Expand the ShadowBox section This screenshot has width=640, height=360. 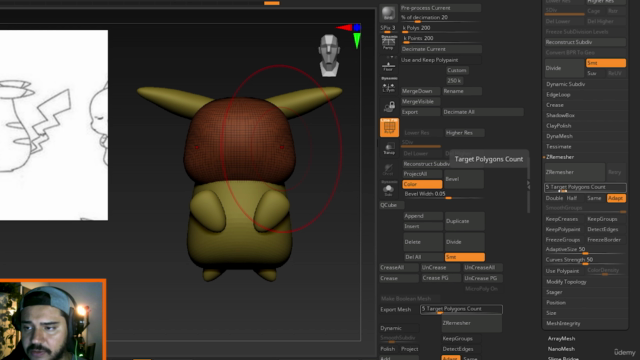pyautogui.click(x=560, y=116)
